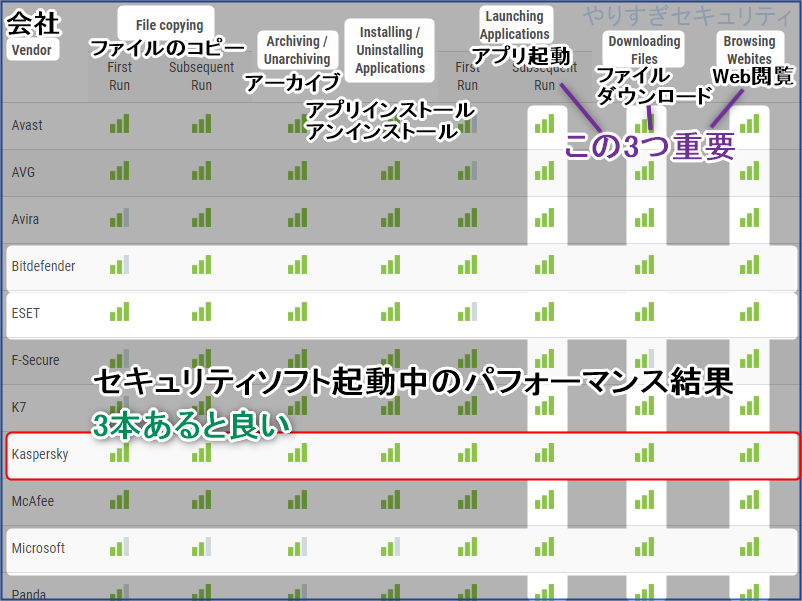This screenshot has width=802, height=601.
Task: Click AVG's Archiving / Unarchiving rating bars
Action: [297, 171]
